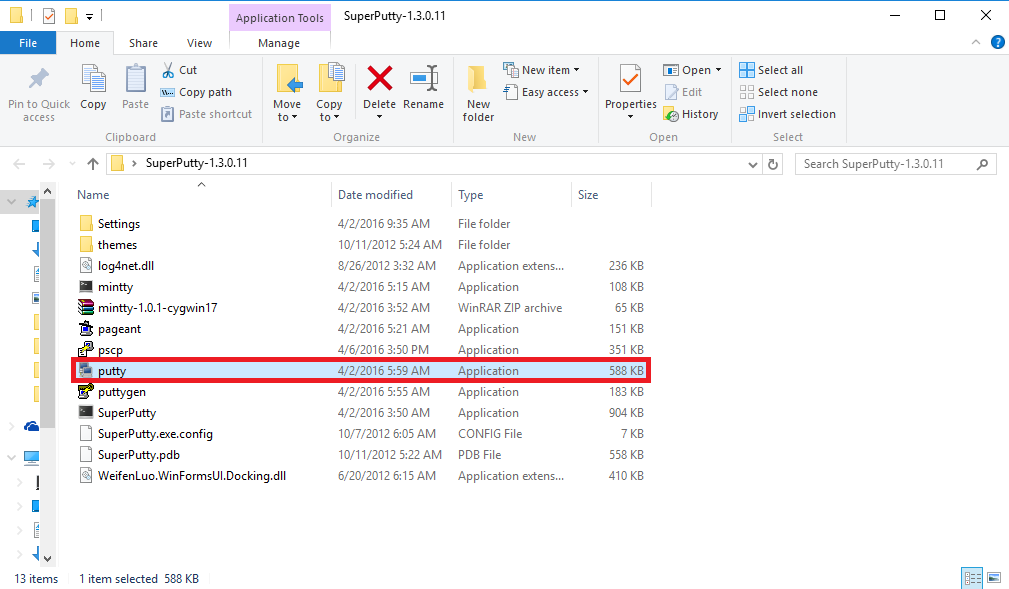Screen dimensions: 1009x589
Task: Click the Cut scissors icon
Action: coord(169,70)
